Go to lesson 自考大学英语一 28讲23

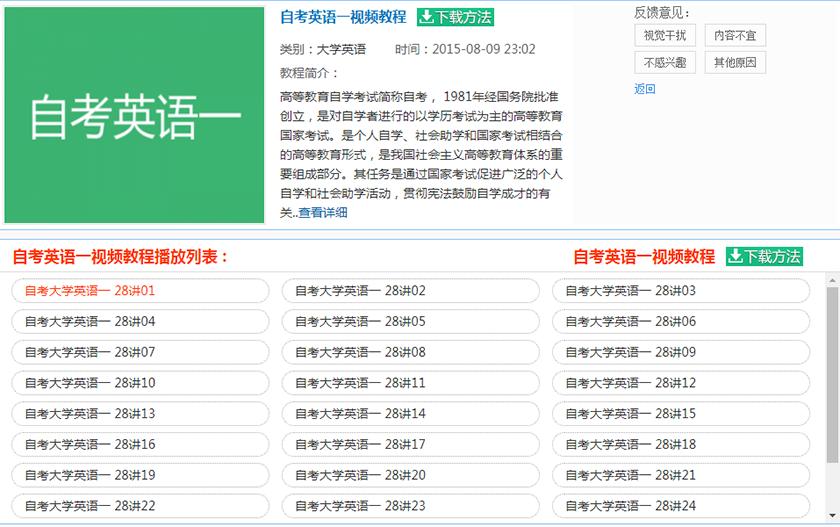tap(411, 506)
